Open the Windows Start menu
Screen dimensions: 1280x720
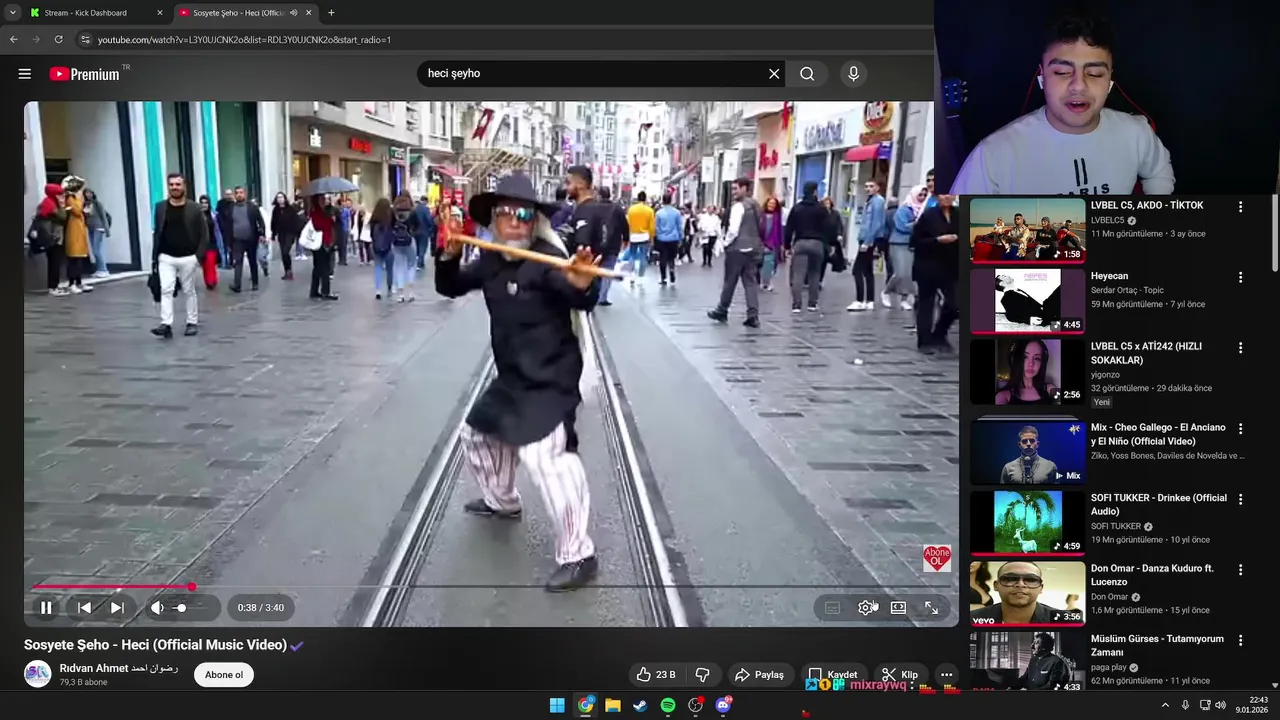point(557,705)
